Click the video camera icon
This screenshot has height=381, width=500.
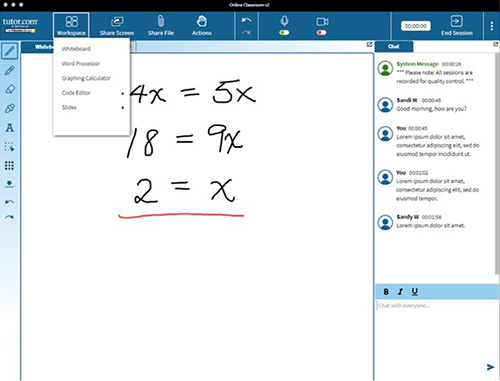point(322,22)
